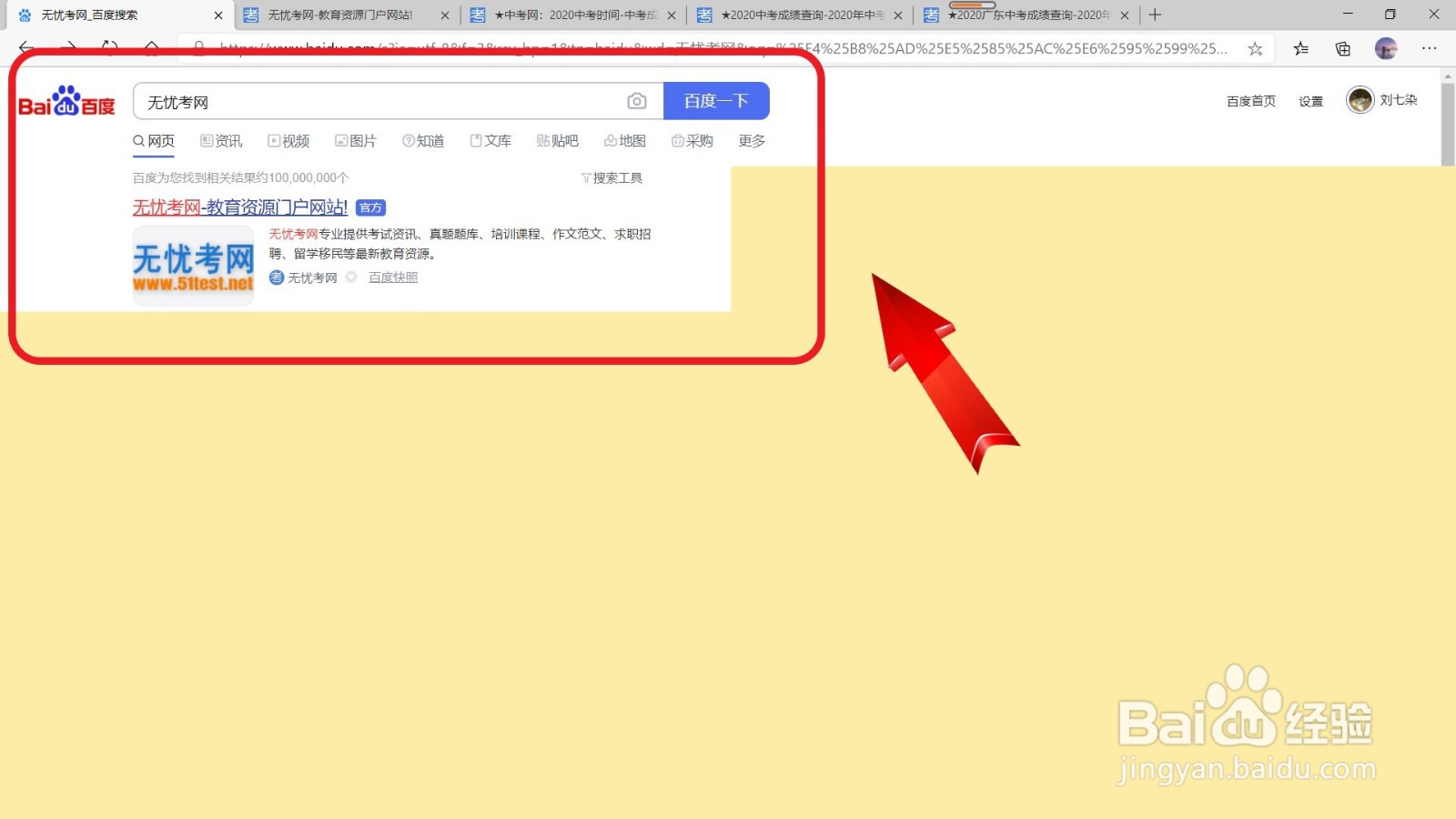Click the scrollbar up arrow

click(x=1448, y=76)
